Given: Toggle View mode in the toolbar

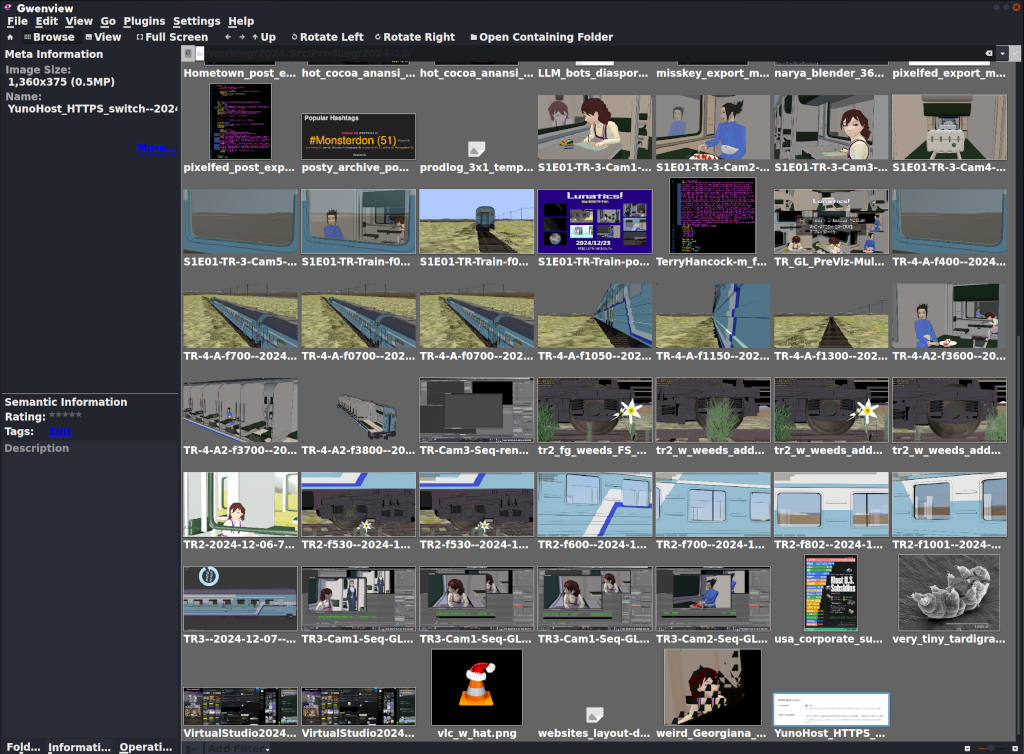Looking at the screenshot, I should [x=102, y=37].
